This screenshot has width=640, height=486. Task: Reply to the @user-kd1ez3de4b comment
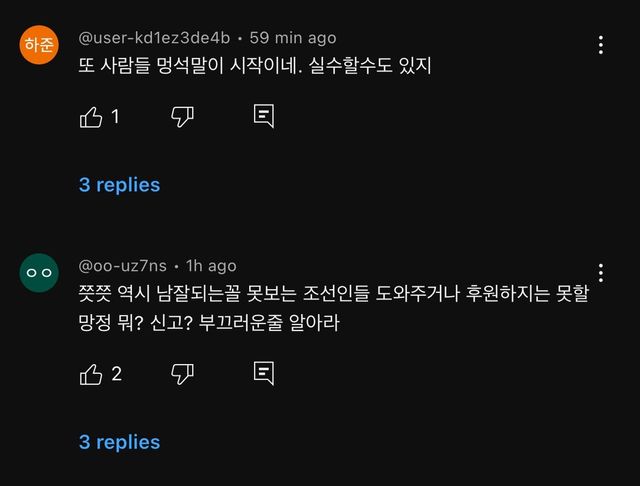(264, 117)
